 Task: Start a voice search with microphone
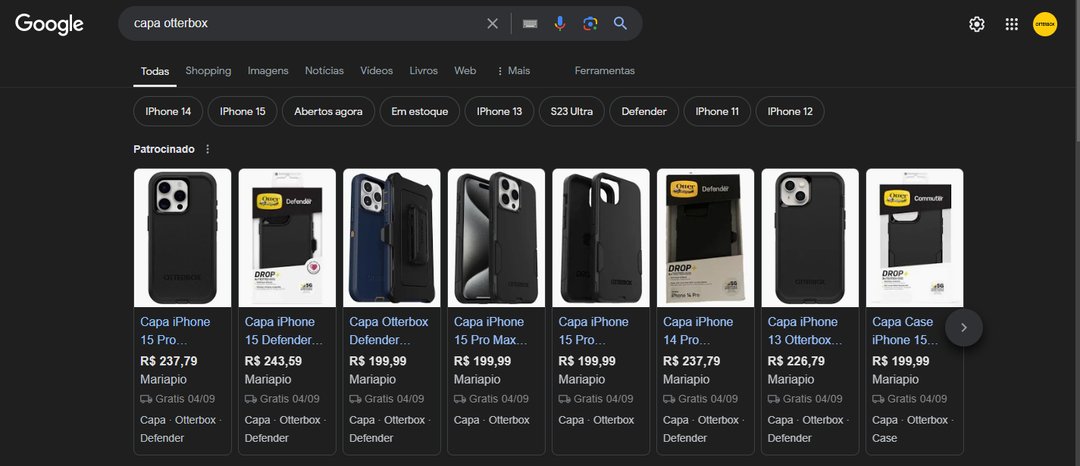(560, 24)
